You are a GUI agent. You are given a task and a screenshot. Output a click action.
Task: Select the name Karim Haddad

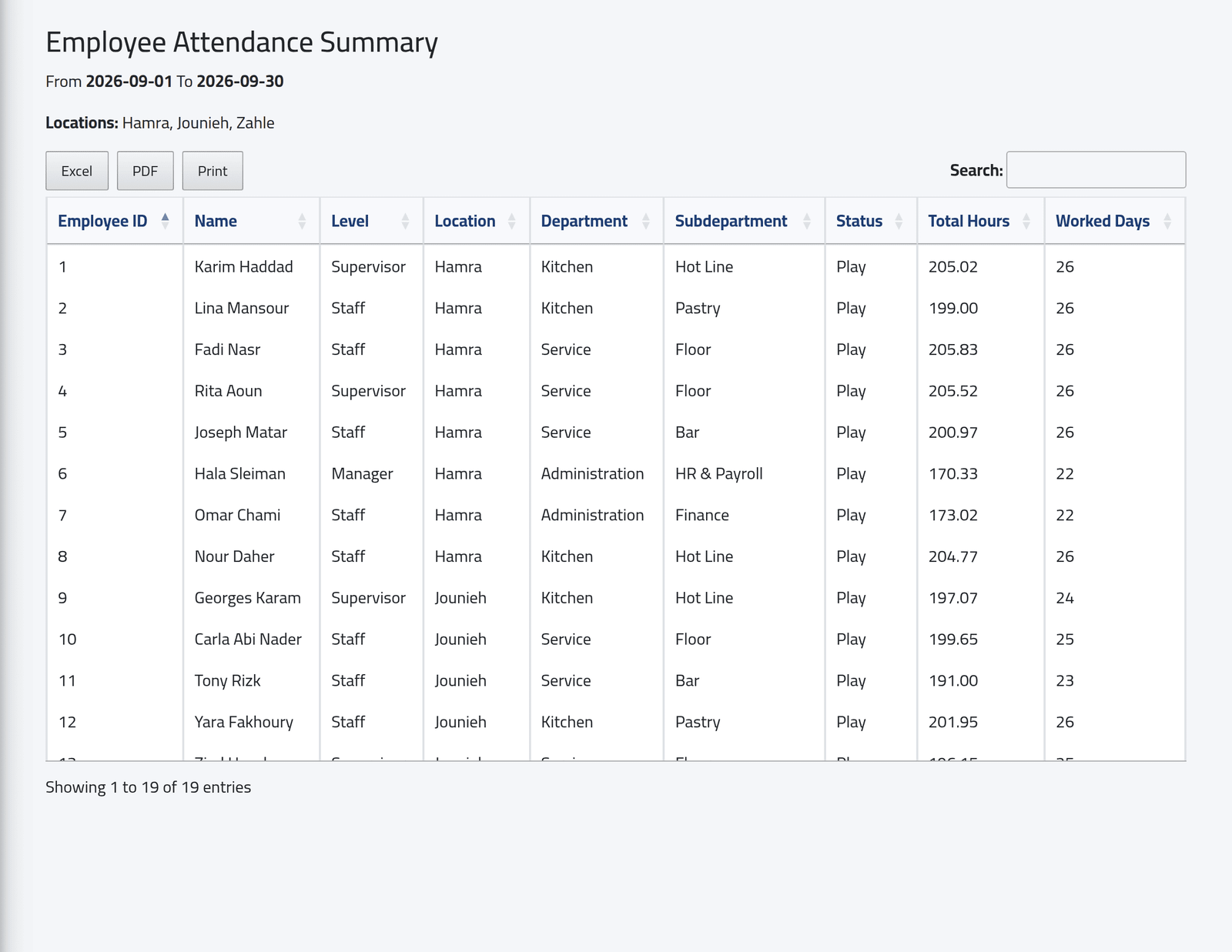(x=243, y=267)
